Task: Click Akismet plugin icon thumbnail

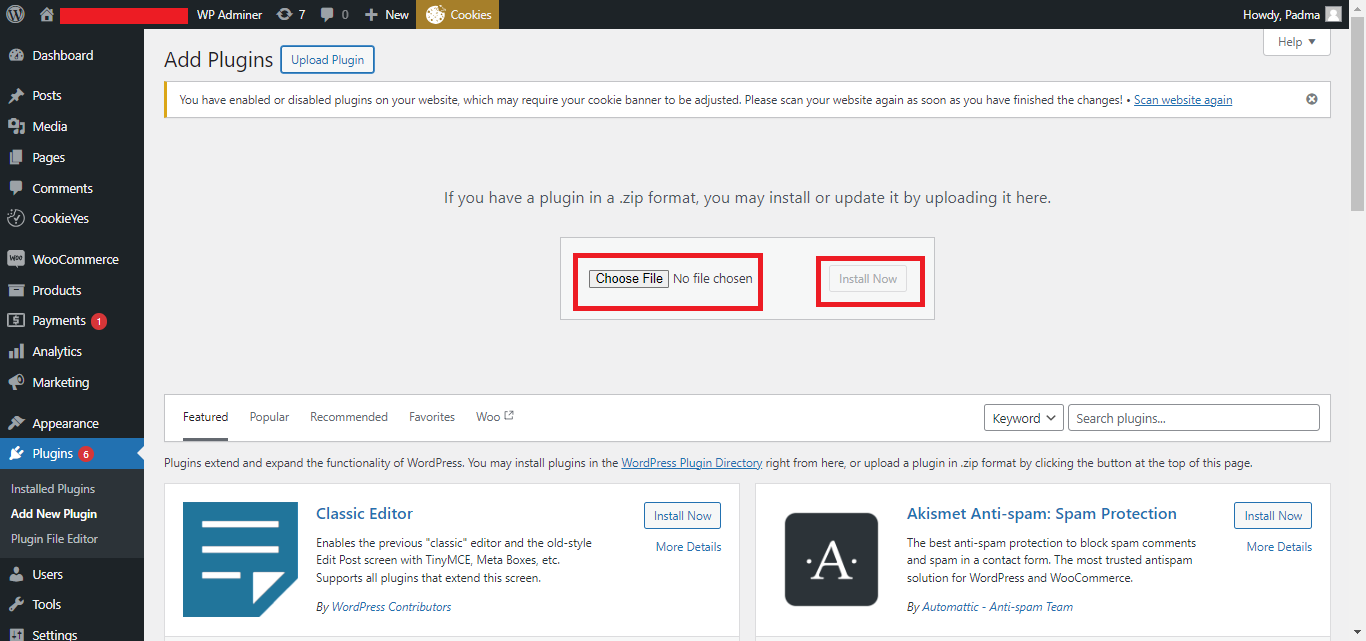Action: [x=831, y=559]
